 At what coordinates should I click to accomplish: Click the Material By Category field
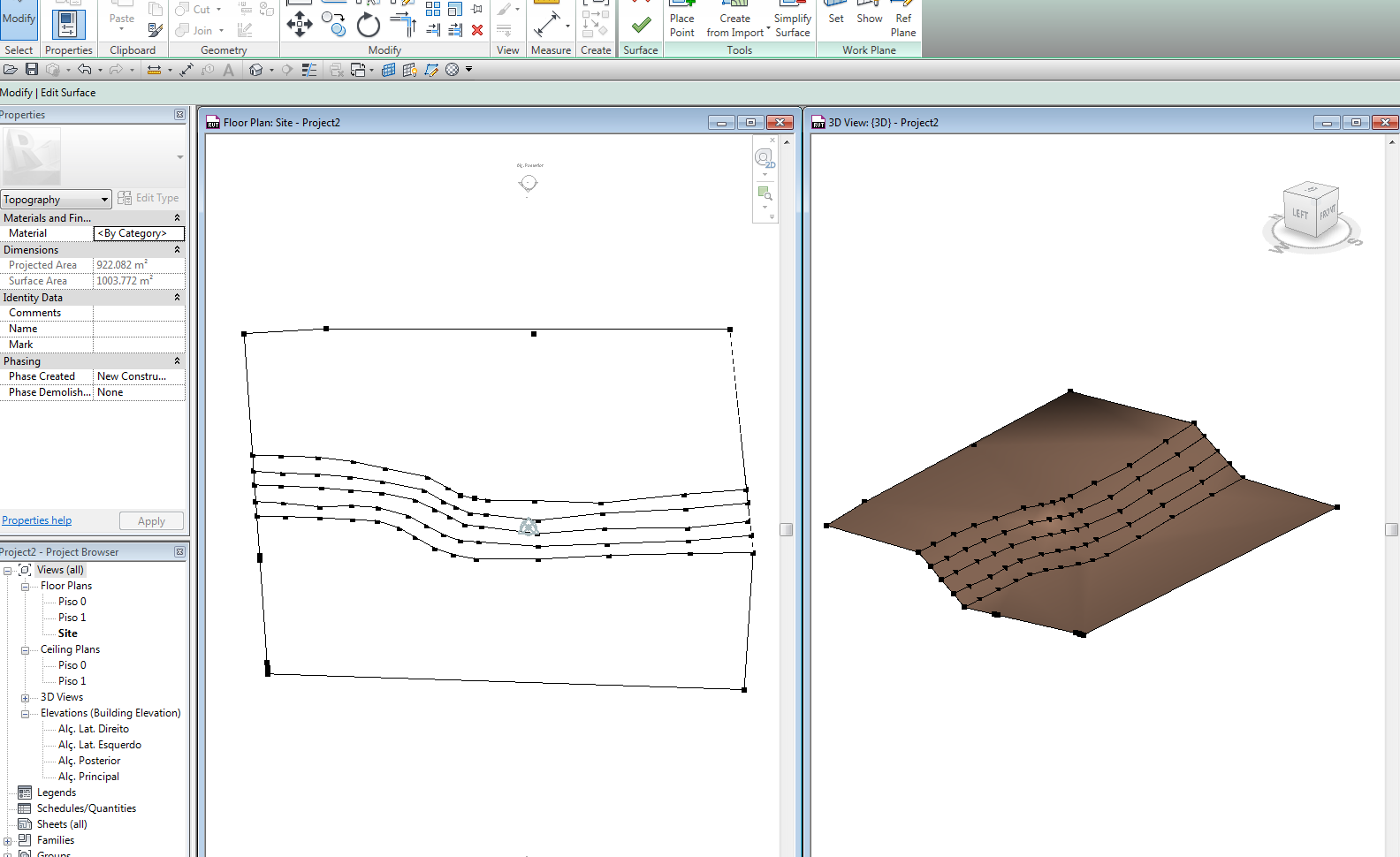139,233
